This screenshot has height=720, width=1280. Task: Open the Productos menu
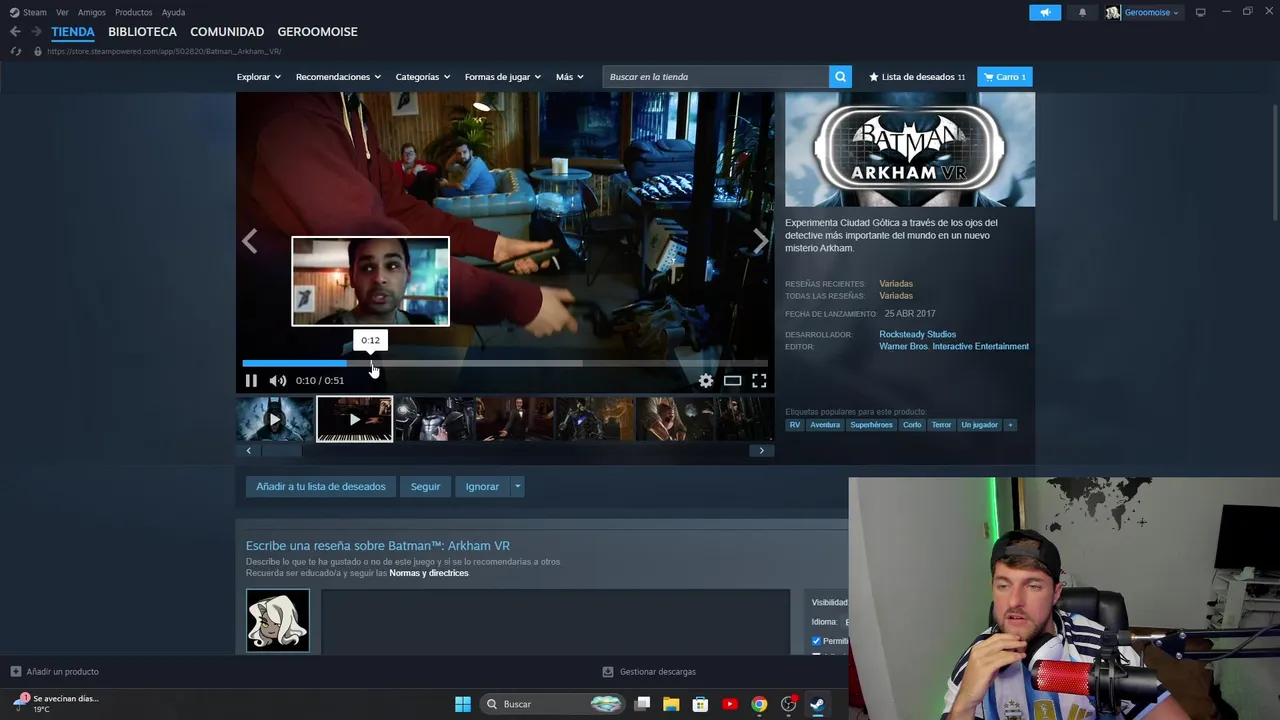click(x=133, y=12)
